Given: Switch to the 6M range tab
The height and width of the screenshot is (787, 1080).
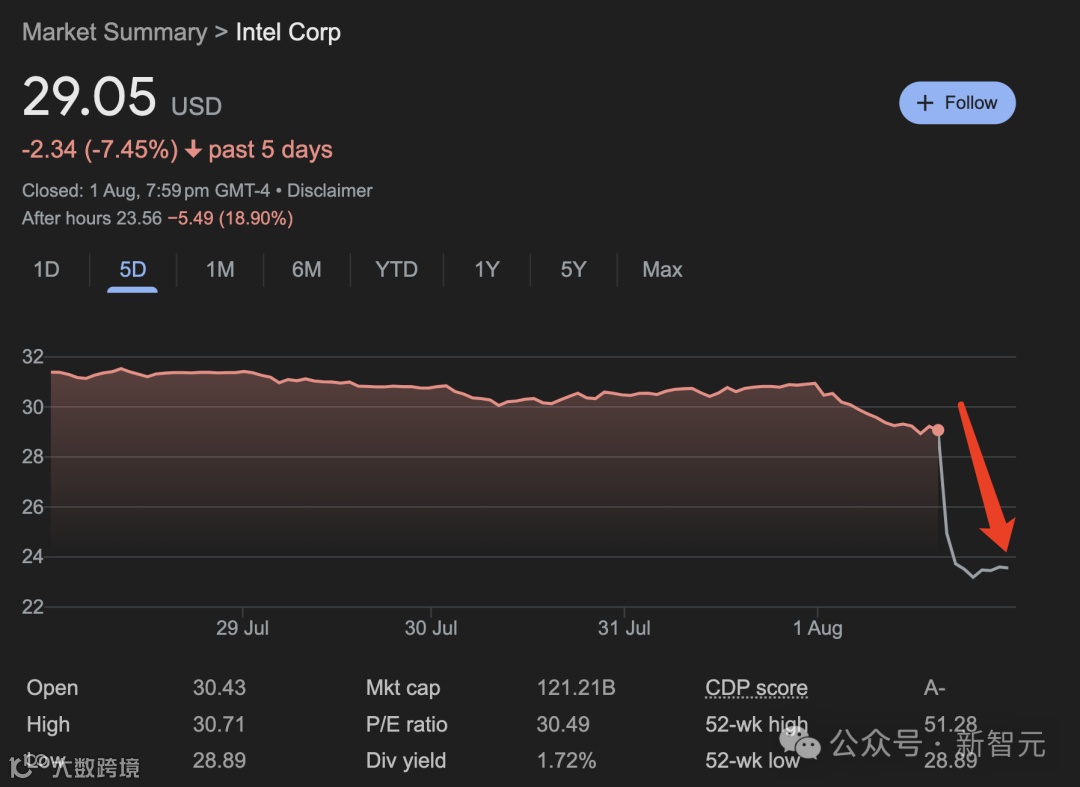Looking at the screenshot, I should [x=306, y=269].
